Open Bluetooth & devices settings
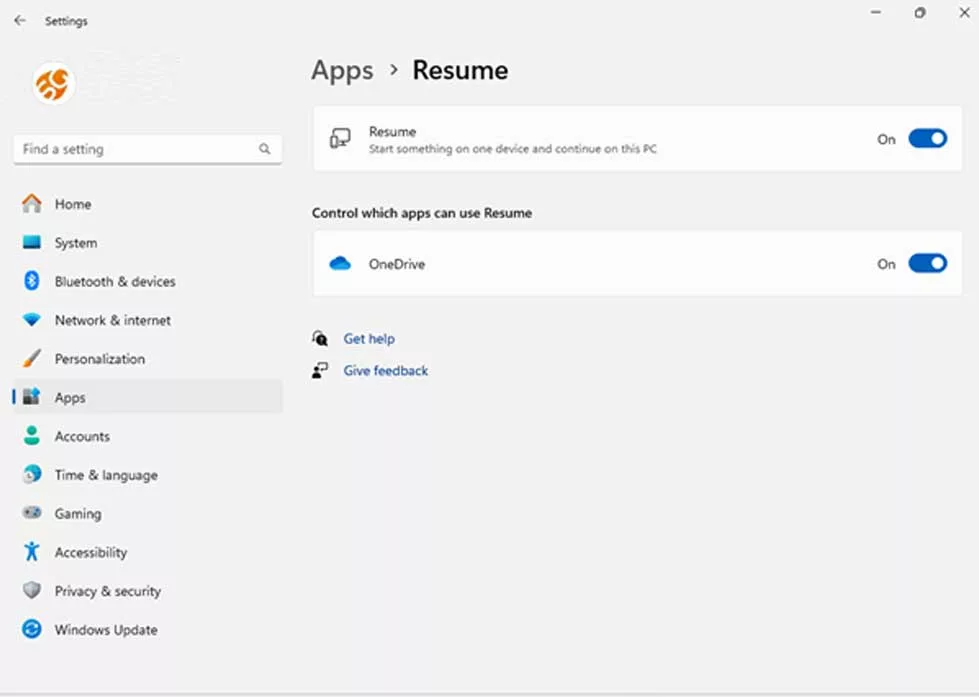 pos(147,281)
